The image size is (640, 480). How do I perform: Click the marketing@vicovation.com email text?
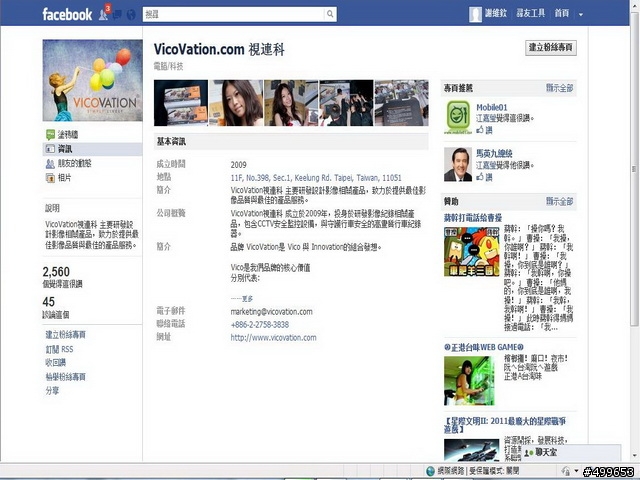[271, 311]
